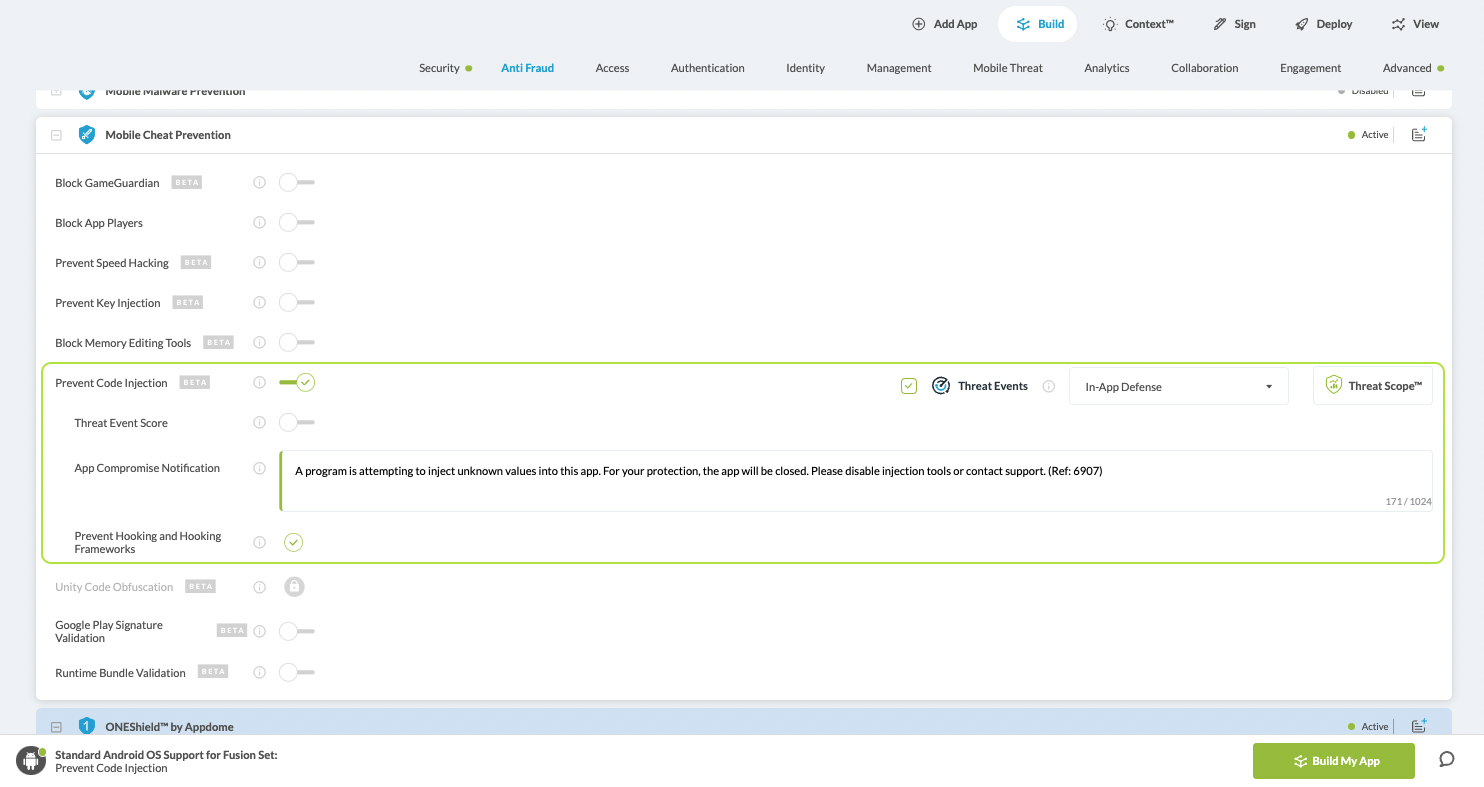
Task: Enable the Block App Players toggle
Action: (297, 223)
